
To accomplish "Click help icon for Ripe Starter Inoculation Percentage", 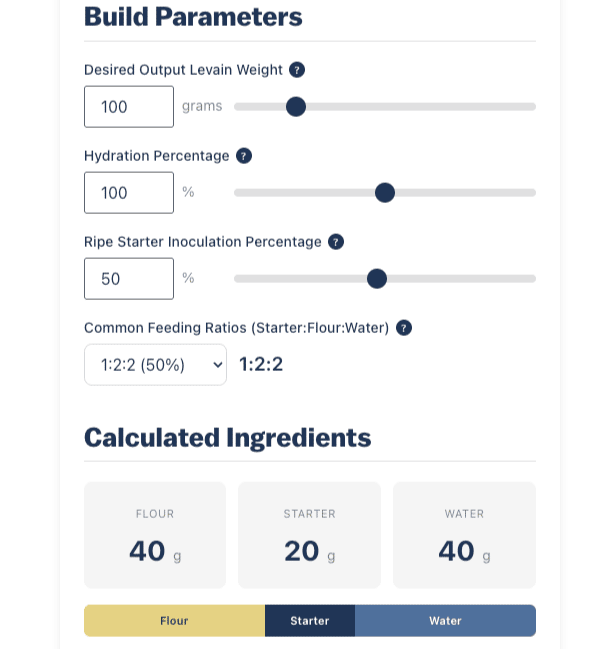I will pos(336,242).
